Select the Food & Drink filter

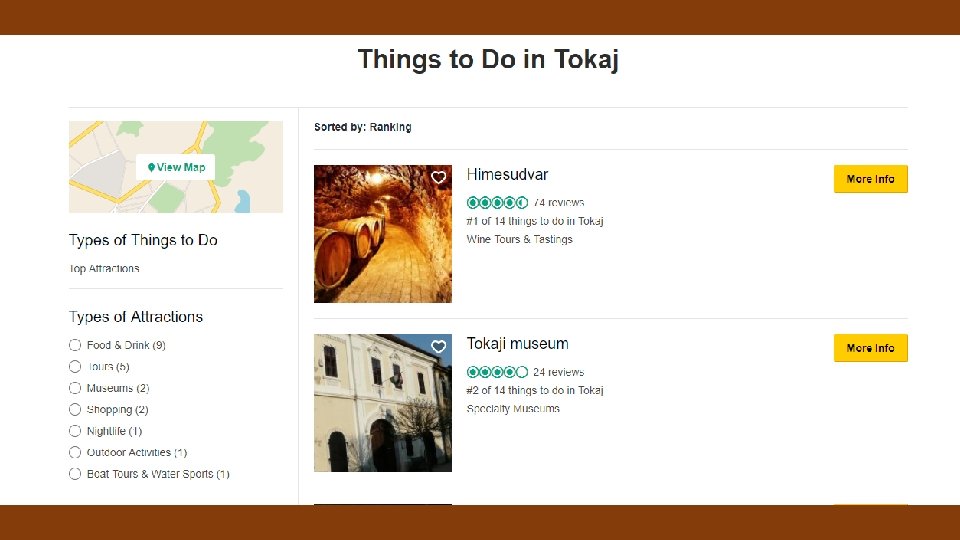click(x=75, y=345)
